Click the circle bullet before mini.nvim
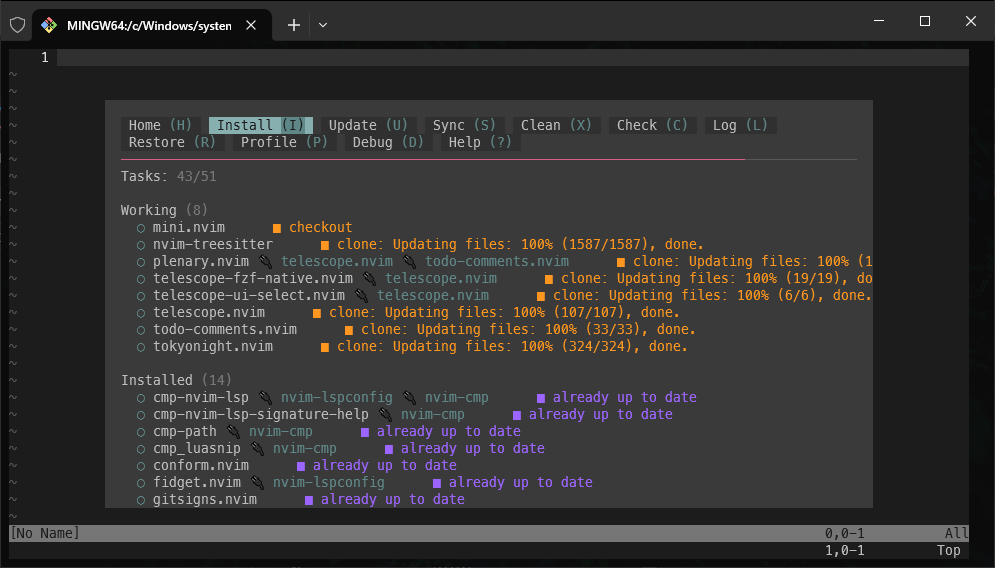Image resolution: width=995 pixels, height=568 pixels. 141,228
